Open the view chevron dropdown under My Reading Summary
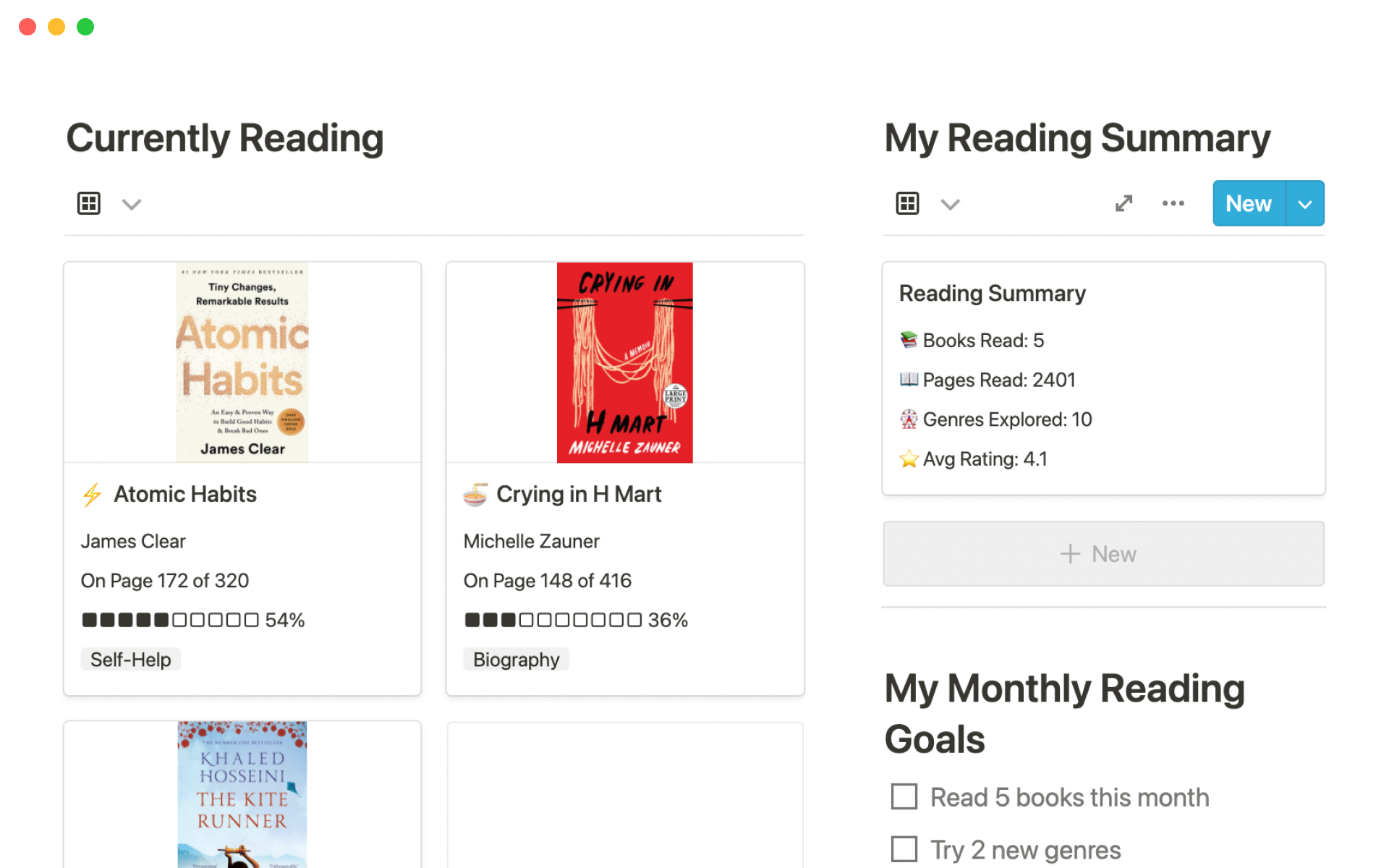Viewport: 1389px width, 868px height. 950,204
